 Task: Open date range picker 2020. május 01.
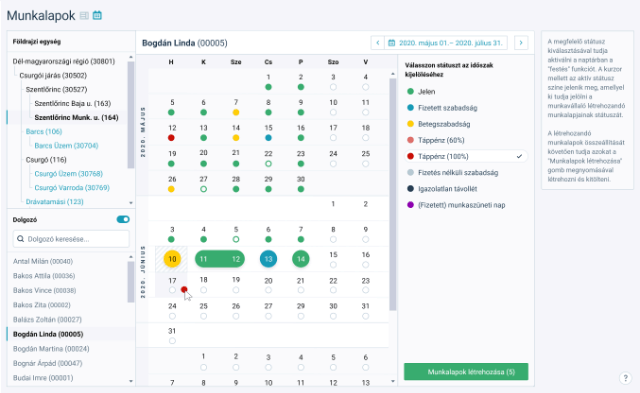[446, 43]
